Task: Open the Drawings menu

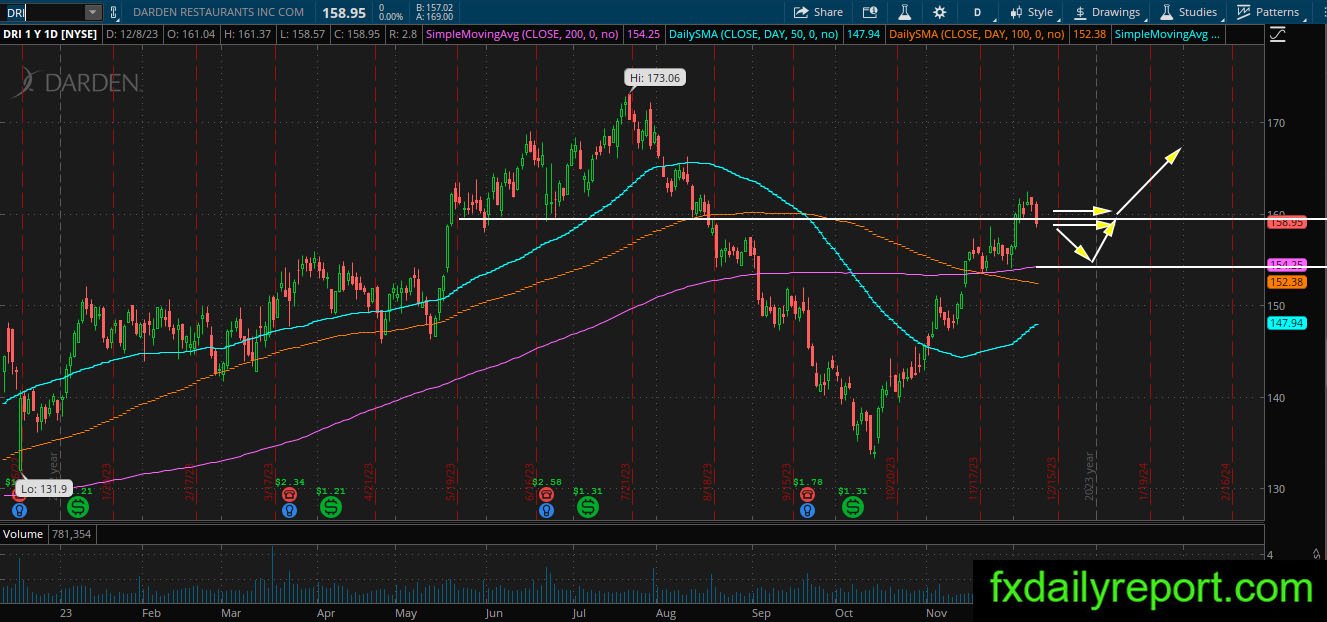Action: pyautogui.click(x=1107, y=12)
